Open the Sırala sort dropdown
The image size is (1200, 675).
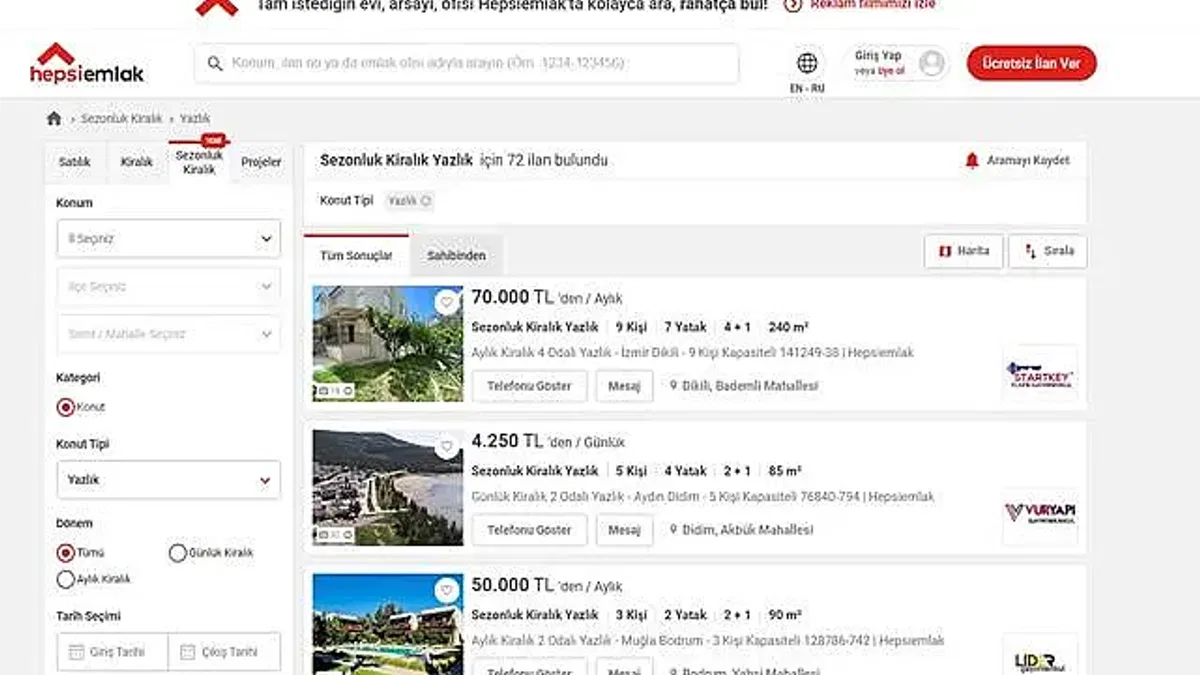(x=1047, y=251)
